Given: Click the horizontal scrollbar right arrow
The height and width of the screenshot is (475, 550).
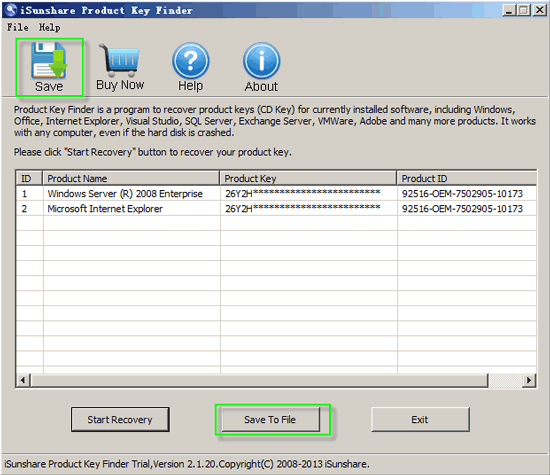Looking at the screenshot, I should [x=529, y=380].
